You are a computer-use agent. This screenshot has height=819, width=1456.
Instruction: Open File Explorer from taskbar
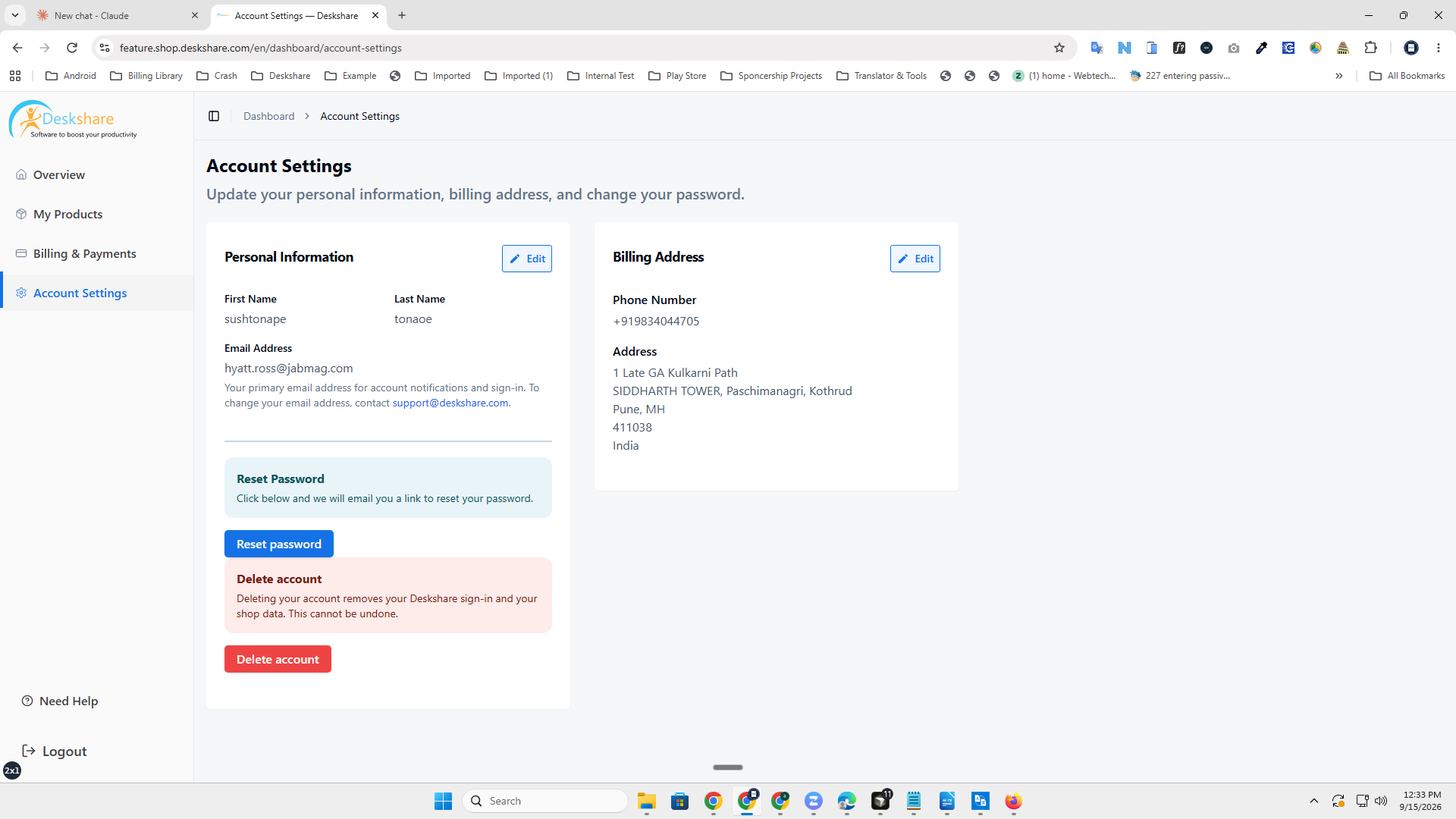click(x=647, y=801)
